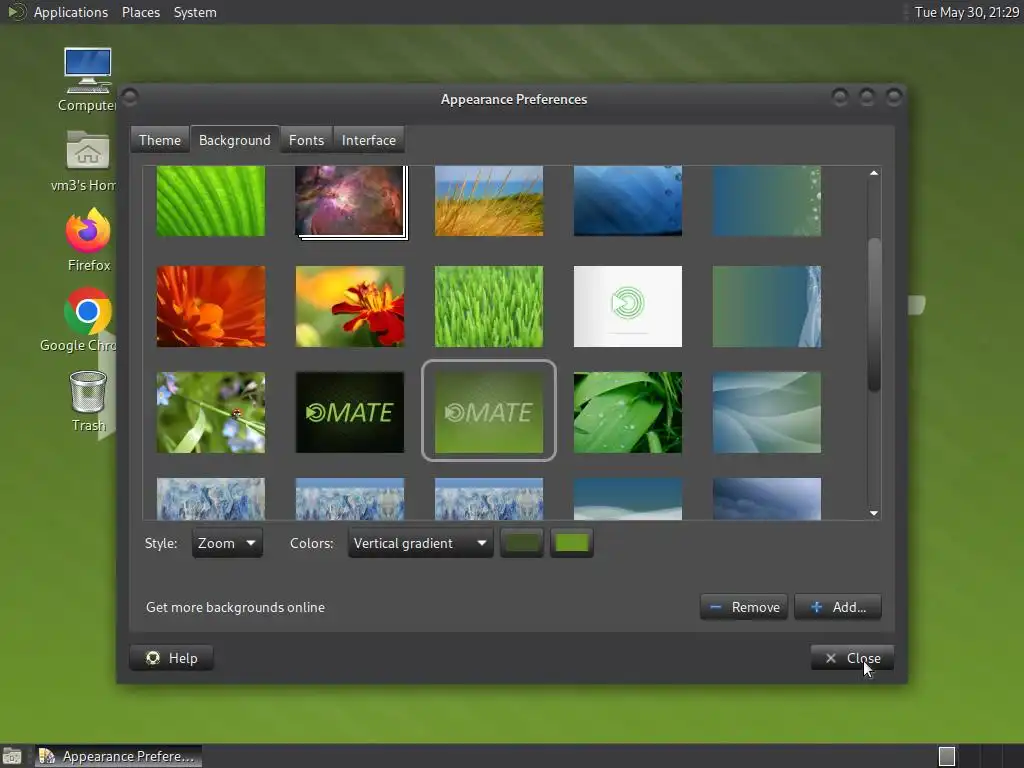Screen dimensions: 1024x768
Task: Click the show desktop icon in bottom panel
Action: click(12, 756)
